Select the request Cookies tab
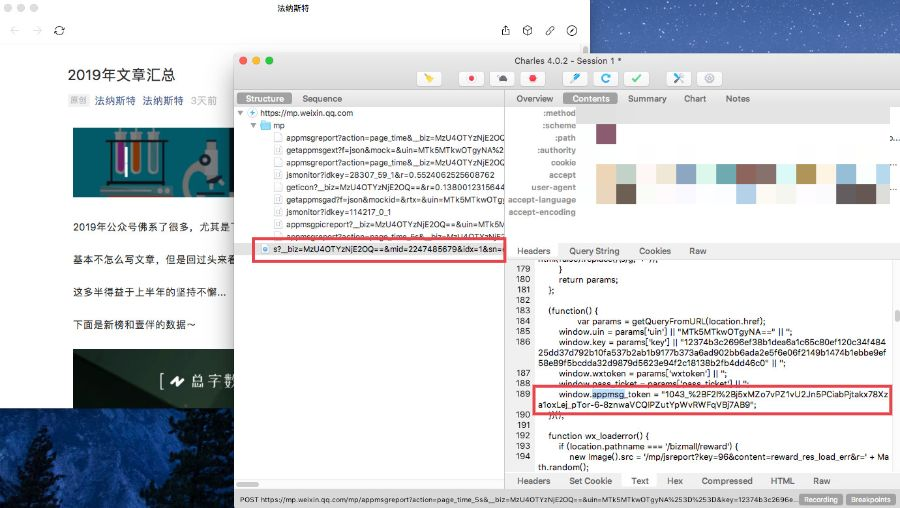This screenshot has width=900, height=508. [655, 251]
